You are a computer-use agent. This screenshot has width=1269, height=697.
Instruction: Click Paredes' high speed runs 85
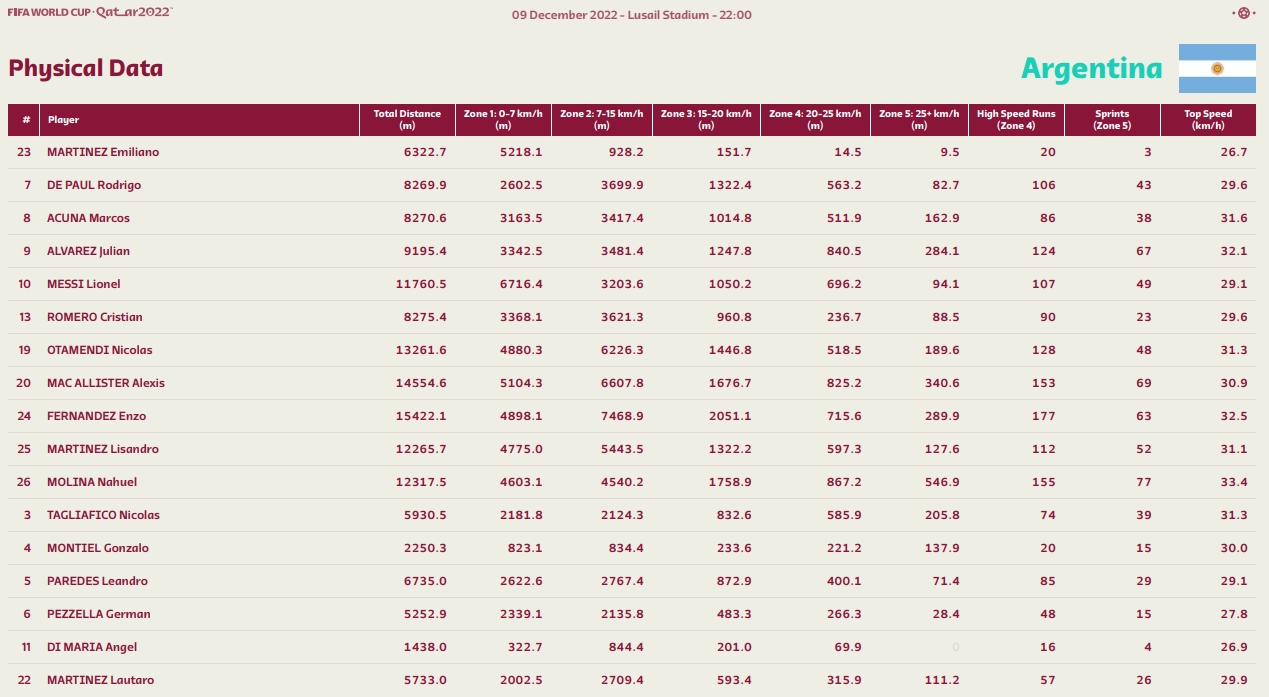point(1048,581)
